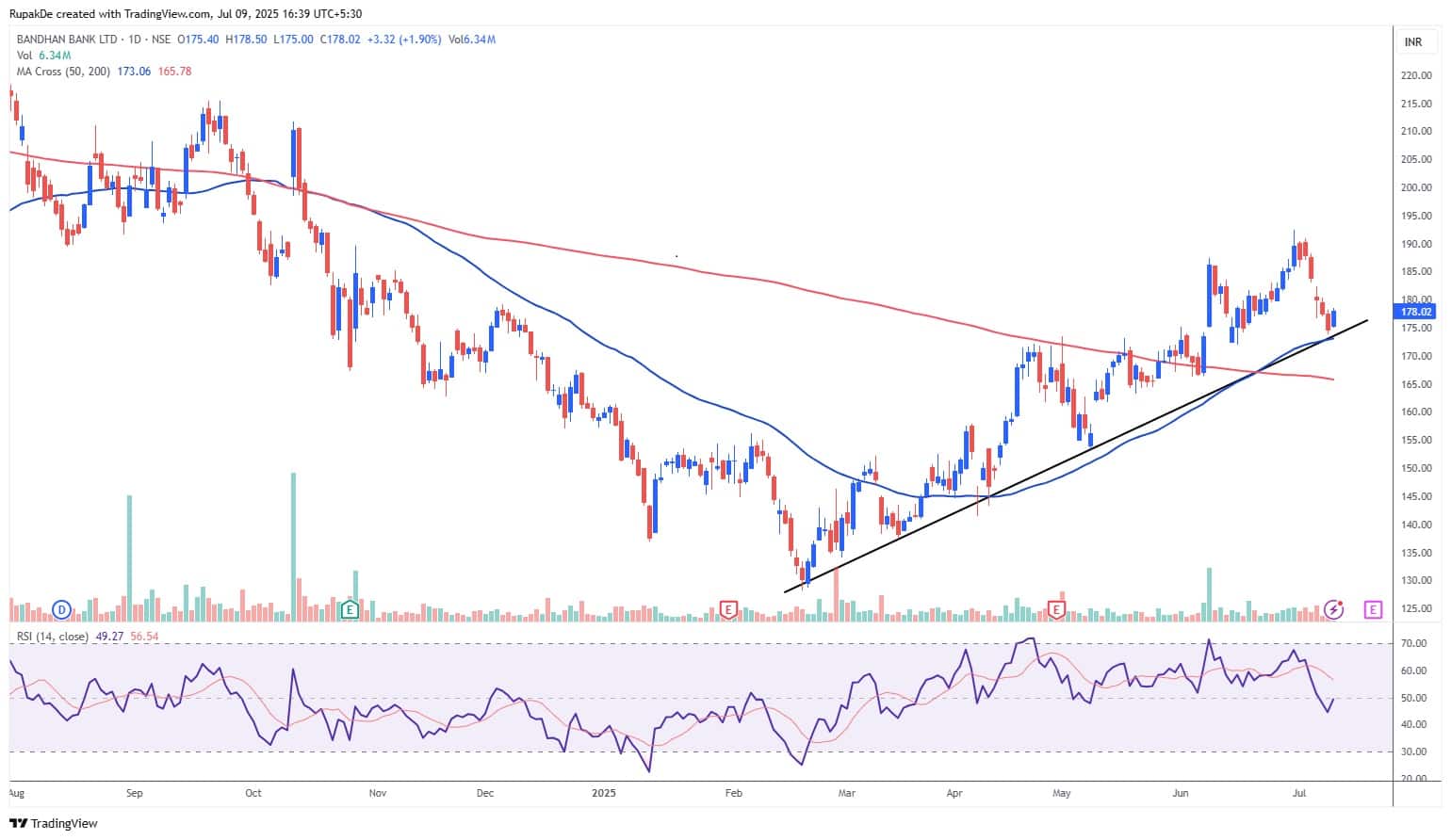
Task: Open the purple upcoming earnings E marker
Action: click(1373, 610)
